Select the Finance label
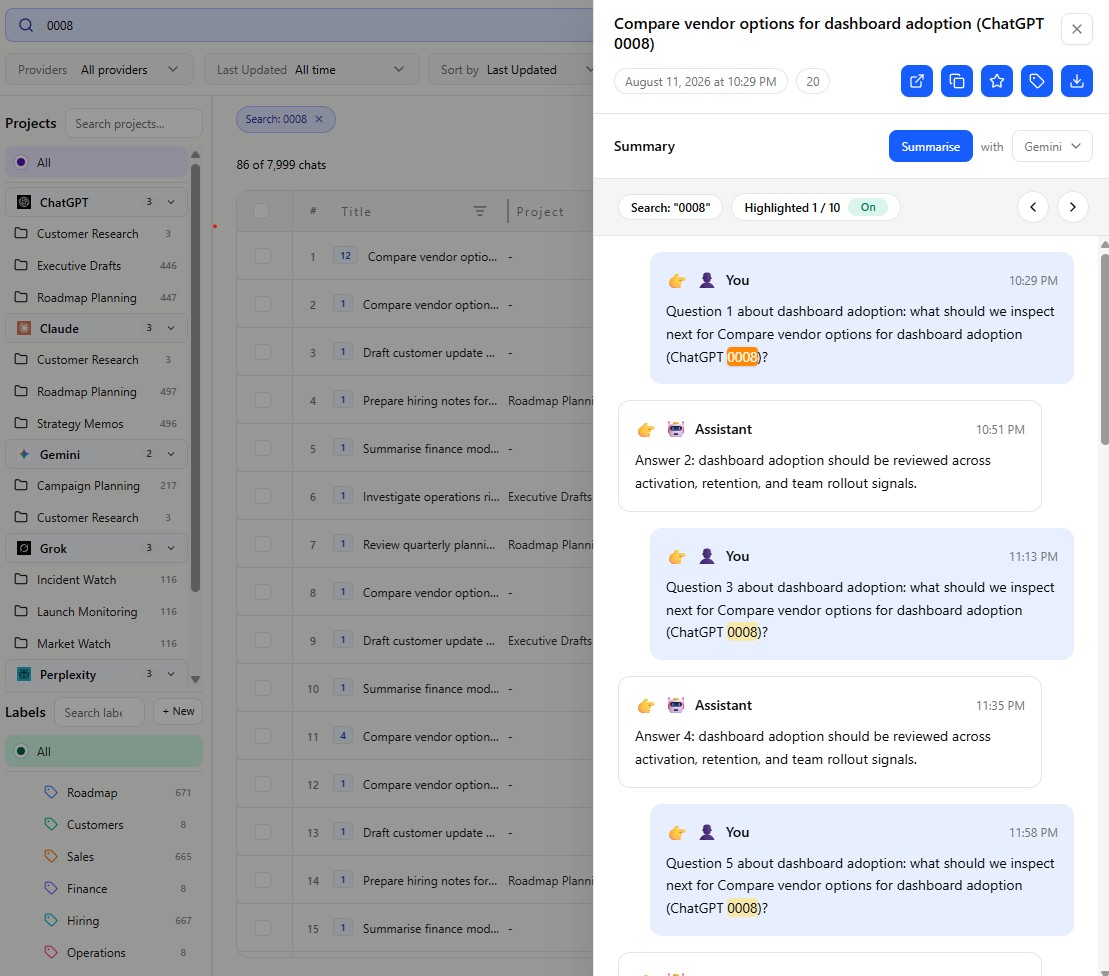The image size is (1109, 976). point(104,888)
